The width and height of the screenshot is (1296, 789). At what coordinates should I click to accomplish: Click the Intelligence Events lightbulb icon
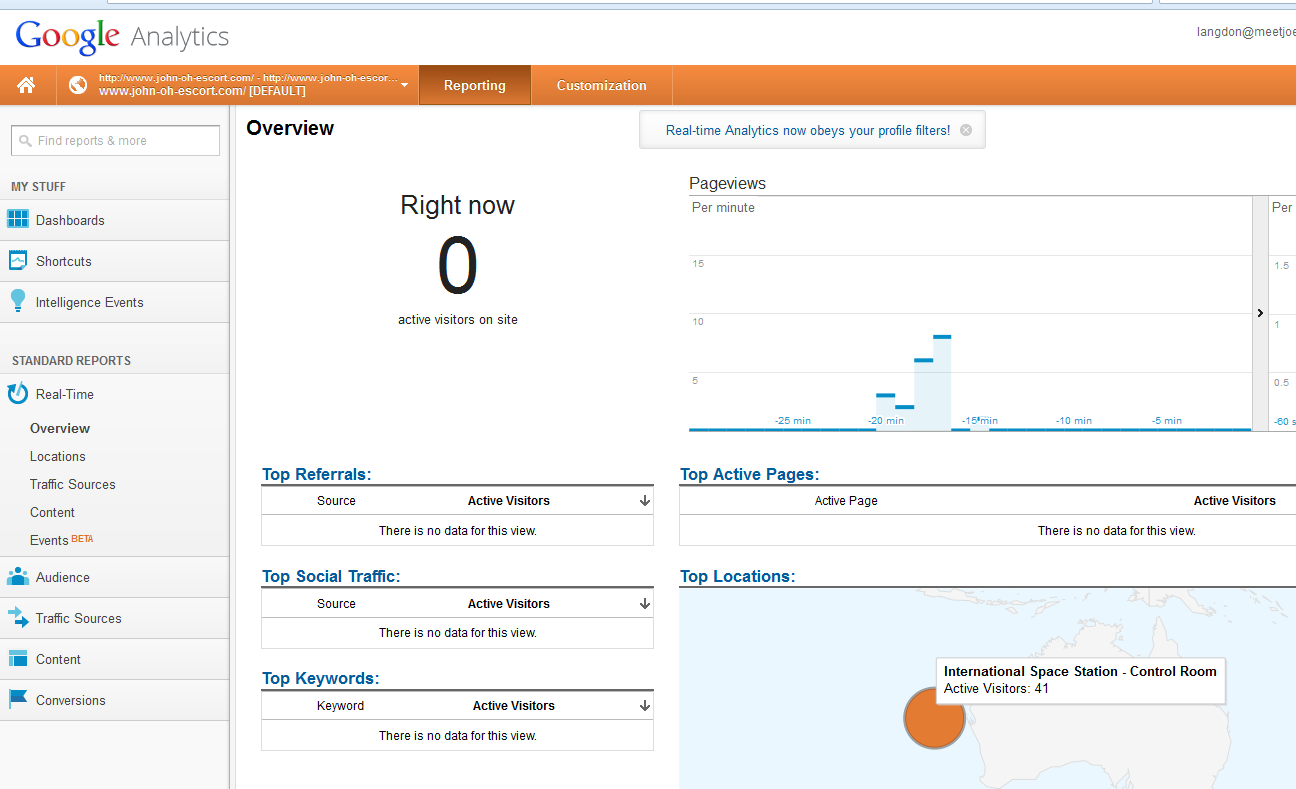[x=18, y=301]
